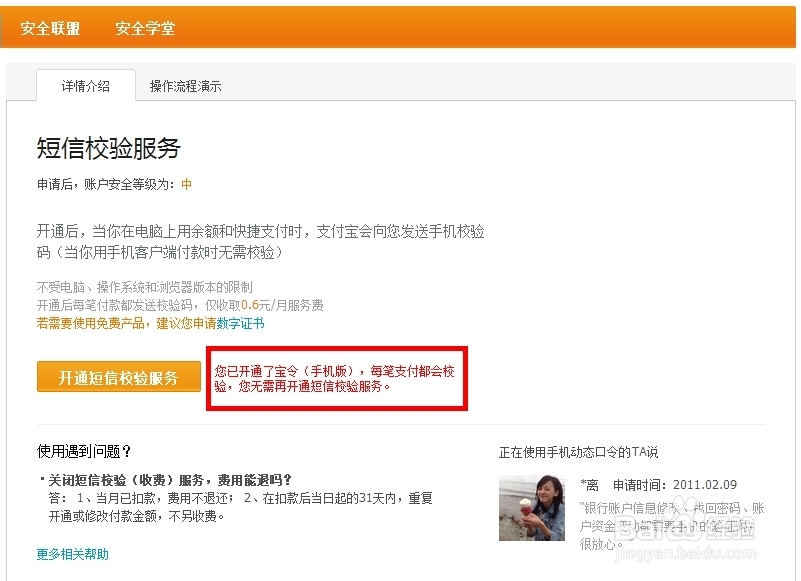Click the line 不受电脑、操作系统和浏览器版本的限制

pos(145,287)
